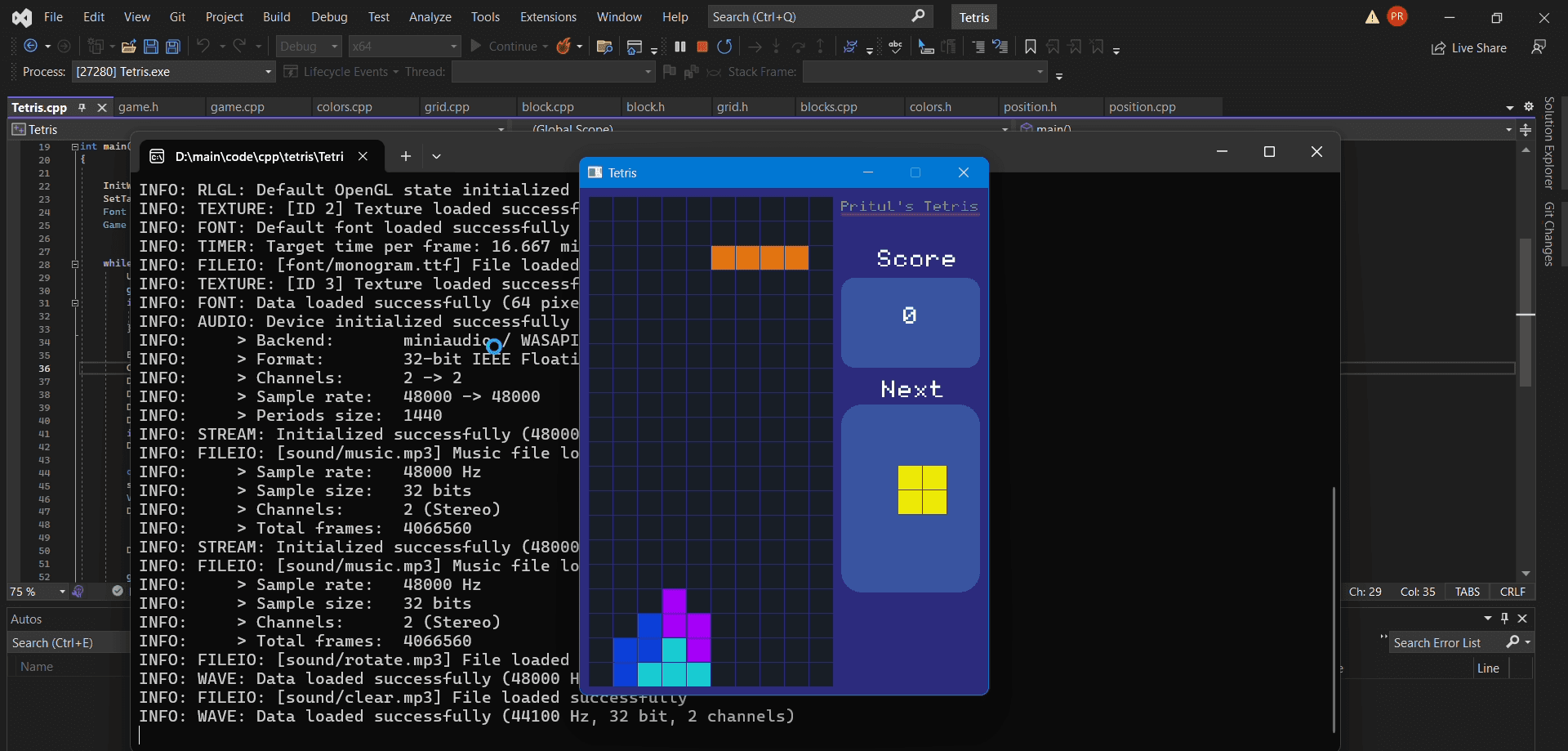Click the Live Share button

pos(1469,47)
